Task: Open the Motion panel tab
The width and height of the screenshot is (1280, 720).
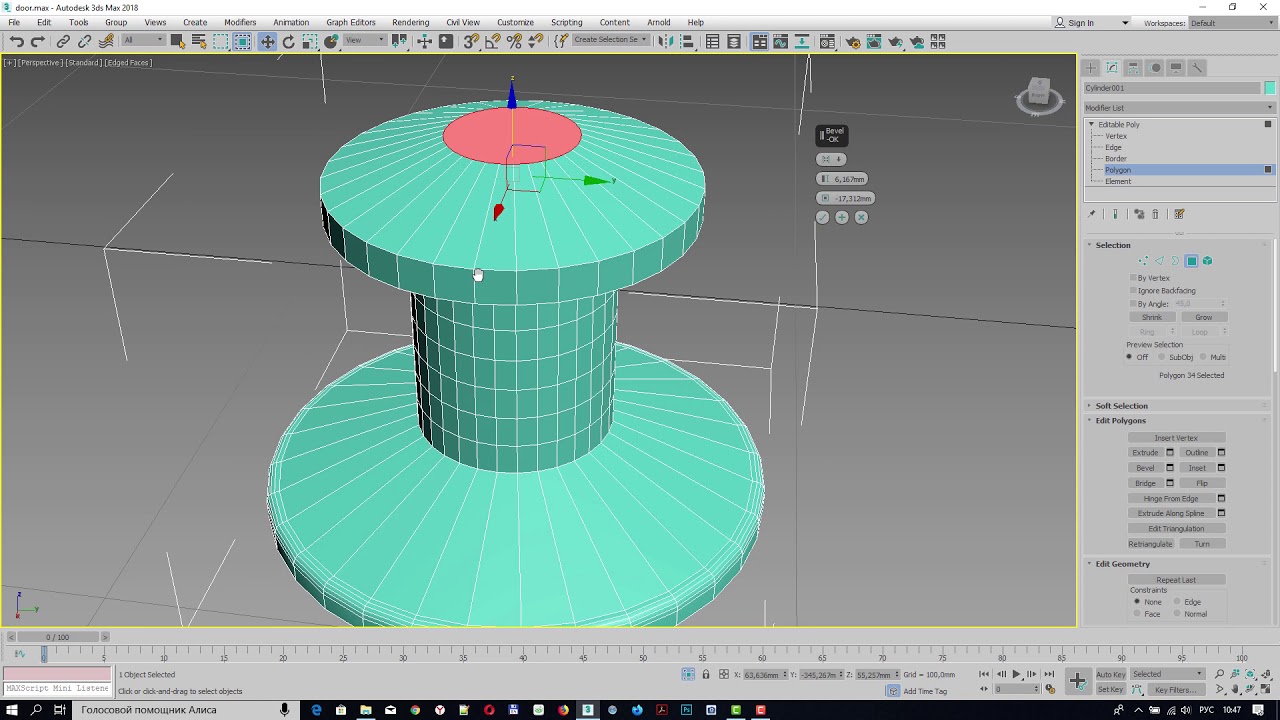Action: [1155, 67]
